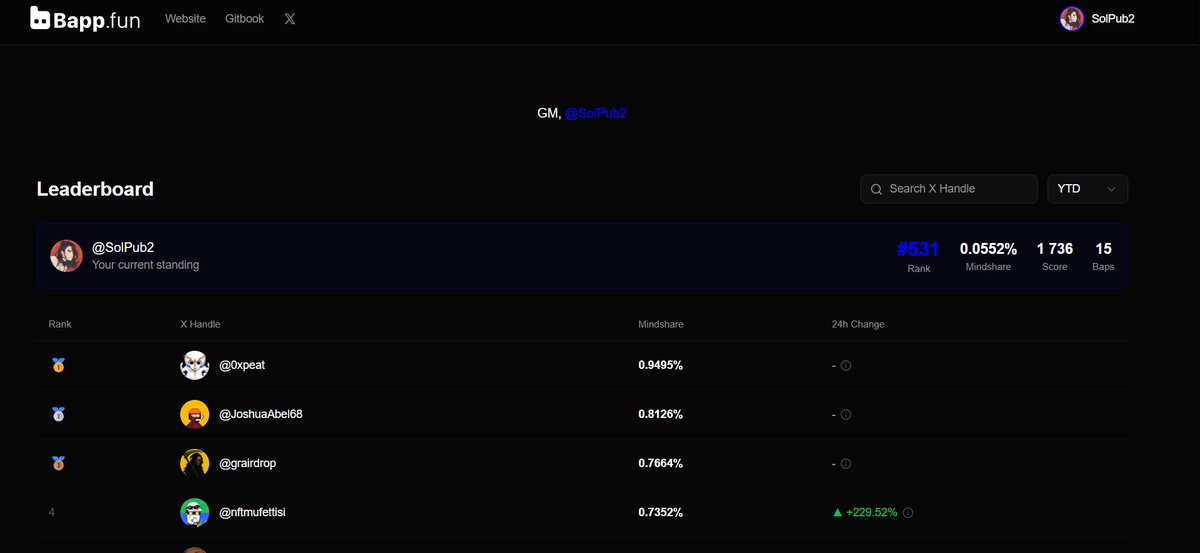The image size is (1200, 553).
Task: Click the 0.7664% mindshare cell
Action: pyautogui.click(x=661, y=463)
